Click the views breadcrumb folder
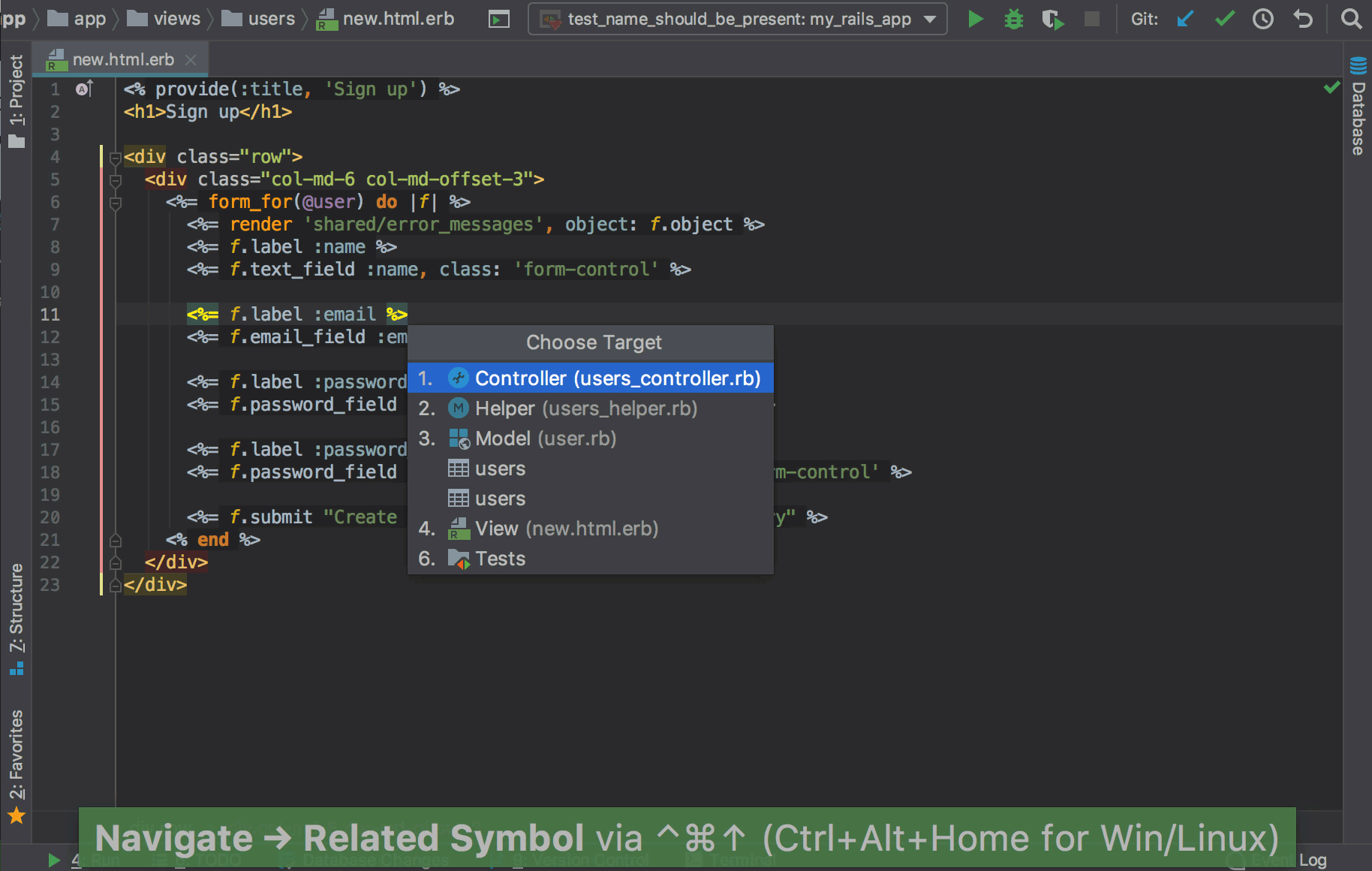This screenshot has width=1372, height=871. [164, 19]
